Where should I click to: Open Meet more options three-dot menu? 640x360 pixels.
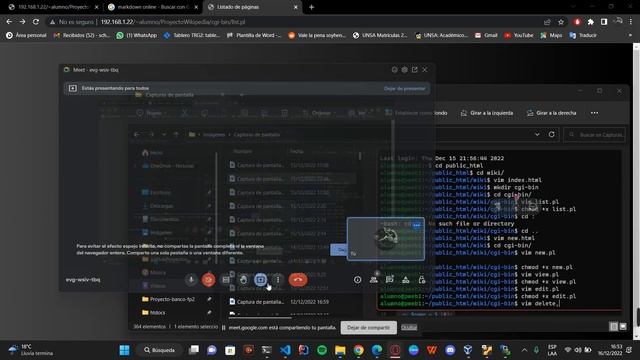coord(278,280)
